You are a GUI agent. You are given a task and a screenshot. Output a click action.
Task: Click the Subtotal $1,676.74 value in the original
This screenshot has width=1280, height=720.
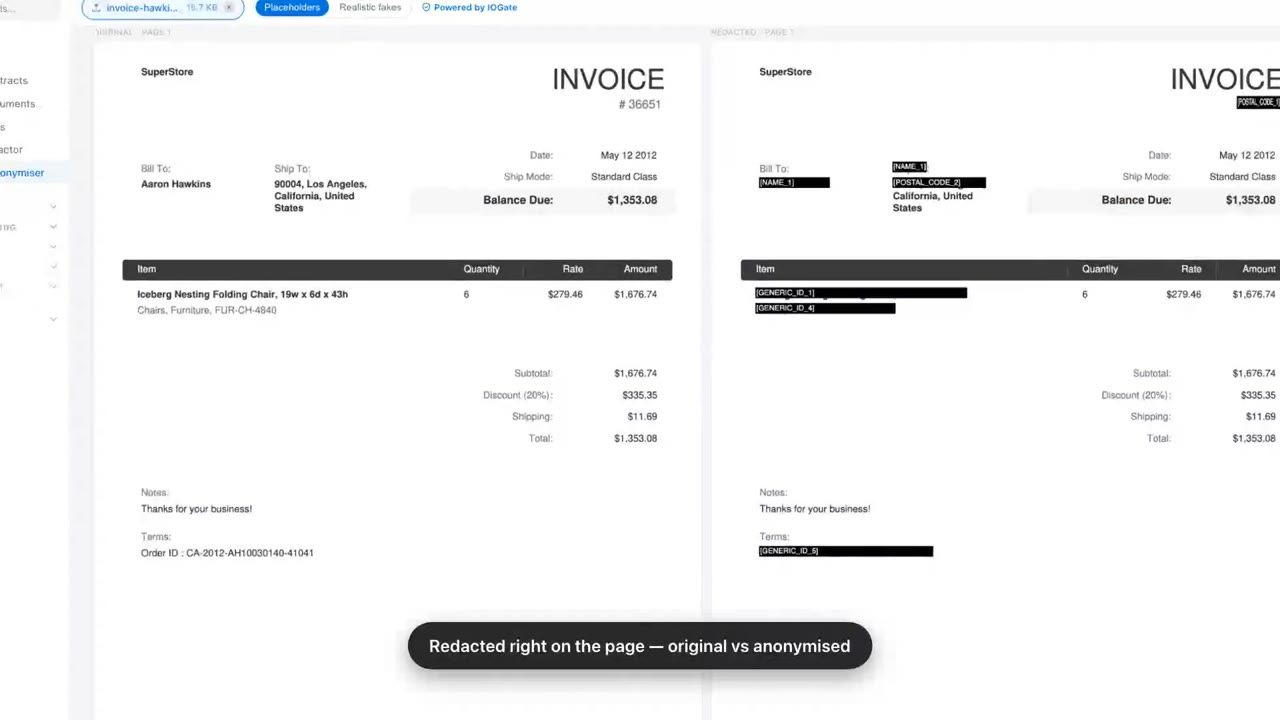[x=635, y=374]
